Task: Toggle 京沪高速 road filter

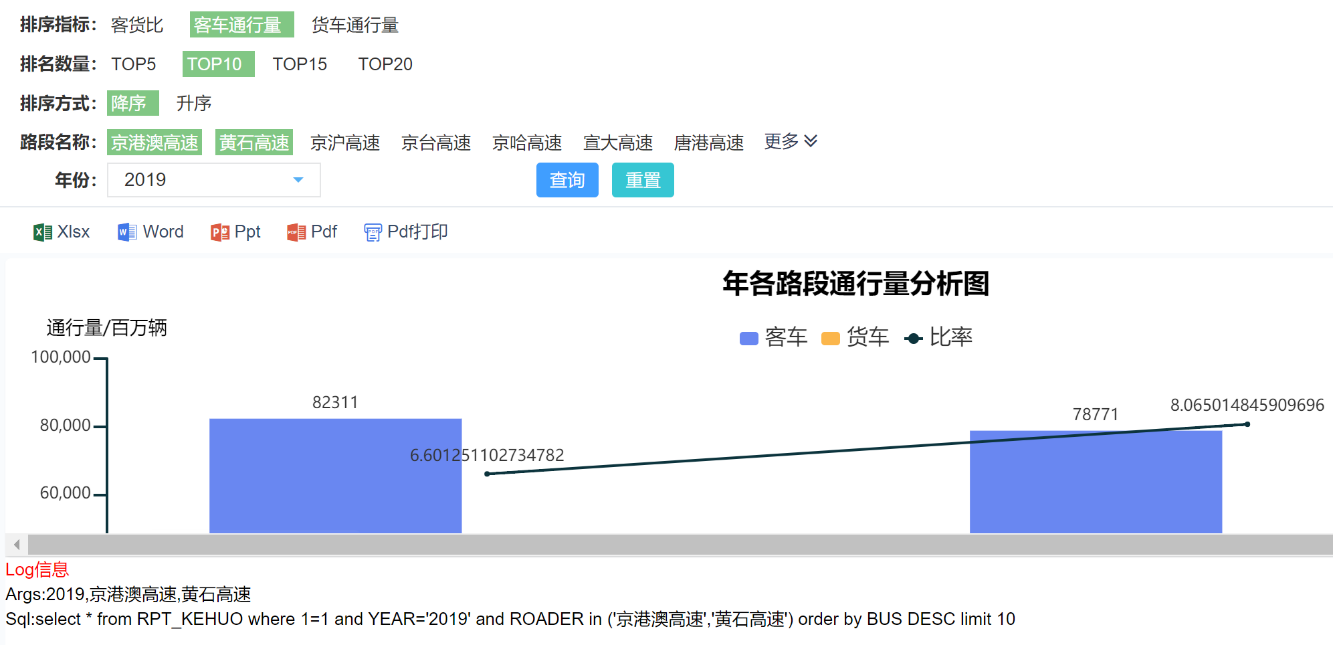Action: [345, 142]
